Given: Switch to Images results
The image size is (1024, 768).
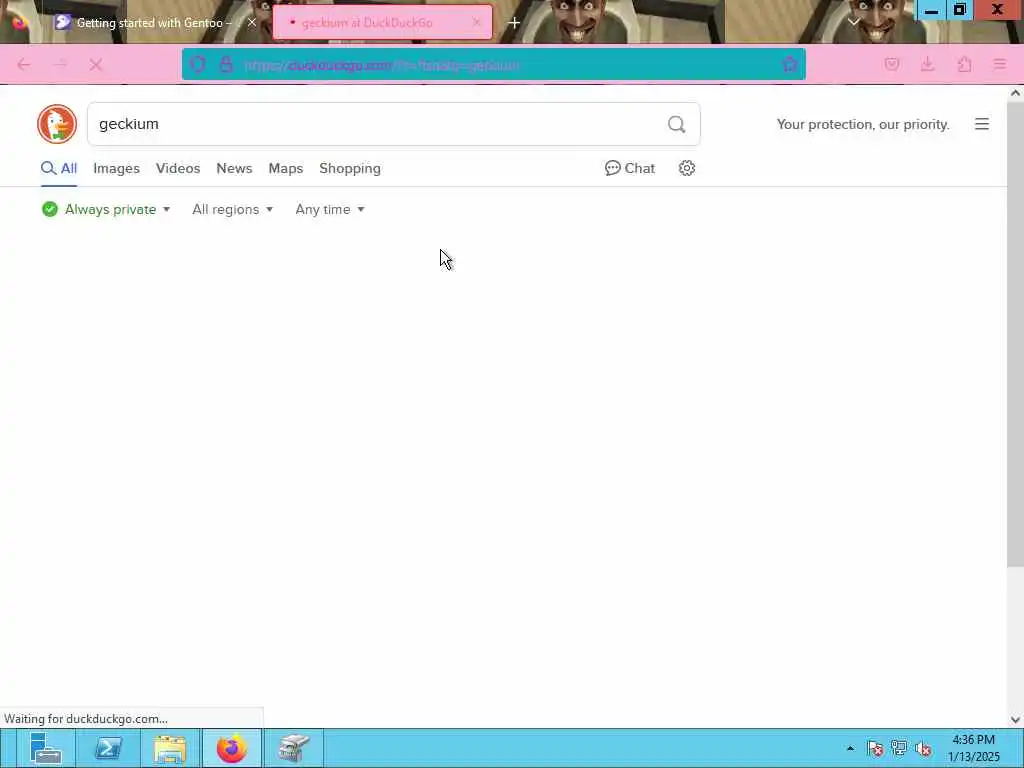Looking at the screenshot, I should [x=116, y=168].
